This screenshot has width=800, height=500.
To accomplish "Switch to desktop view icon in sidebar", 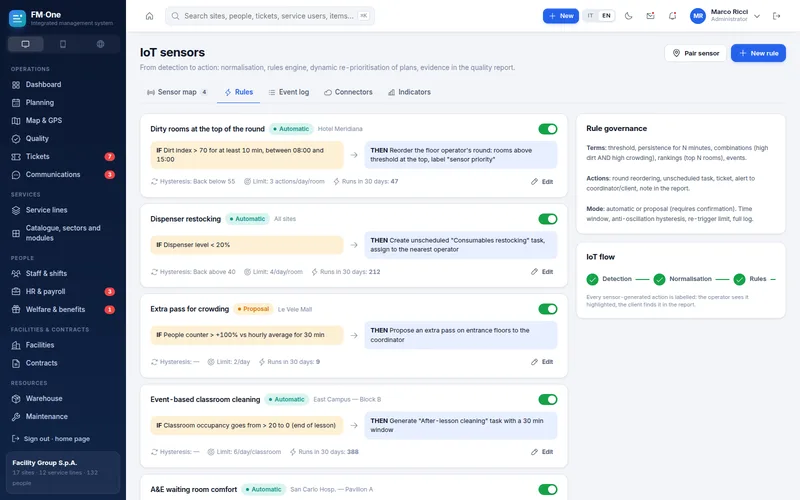I will [26, 44].
